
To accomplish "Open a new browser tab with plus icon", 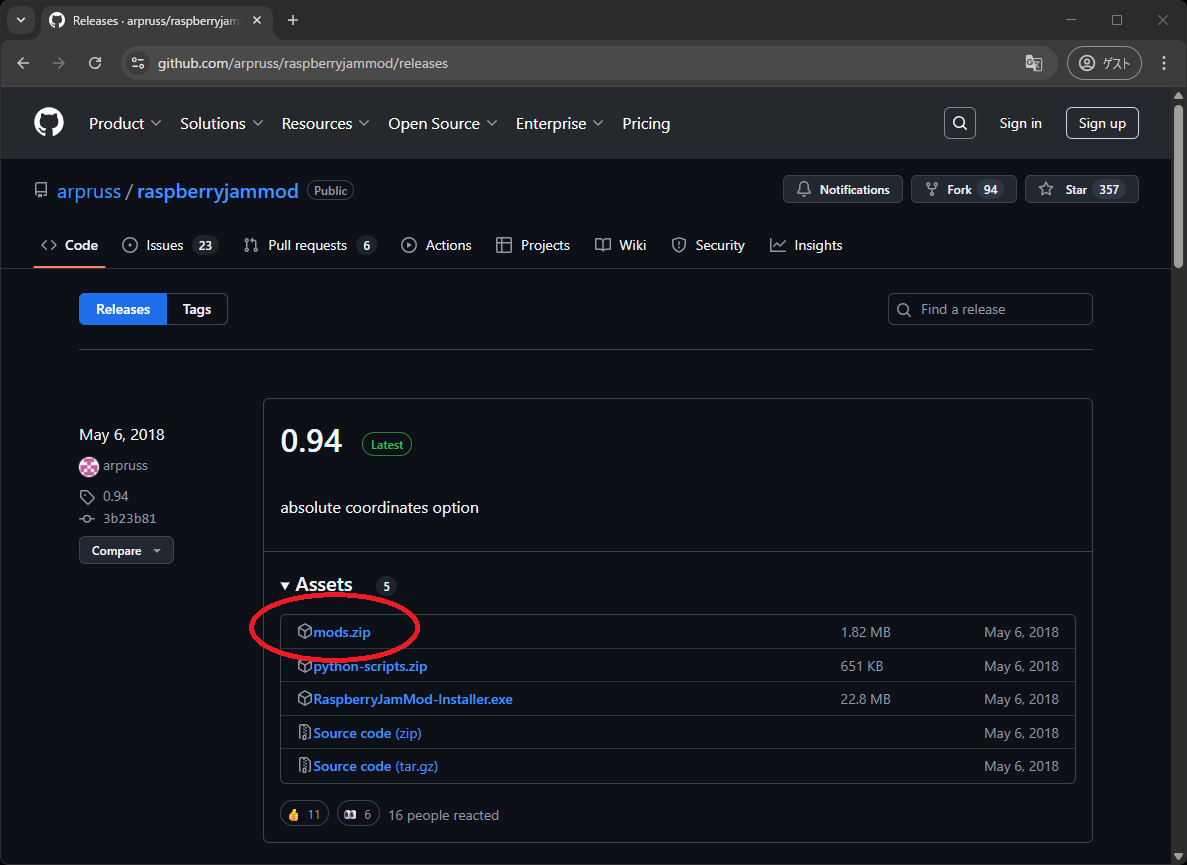I will coord(293,20).
